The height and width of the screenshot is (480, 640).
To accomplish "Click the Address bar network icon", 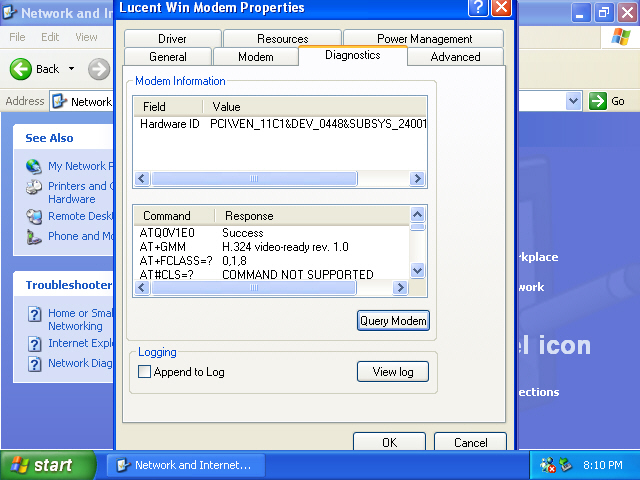I will pyautogui.click(x=60, y=101).
